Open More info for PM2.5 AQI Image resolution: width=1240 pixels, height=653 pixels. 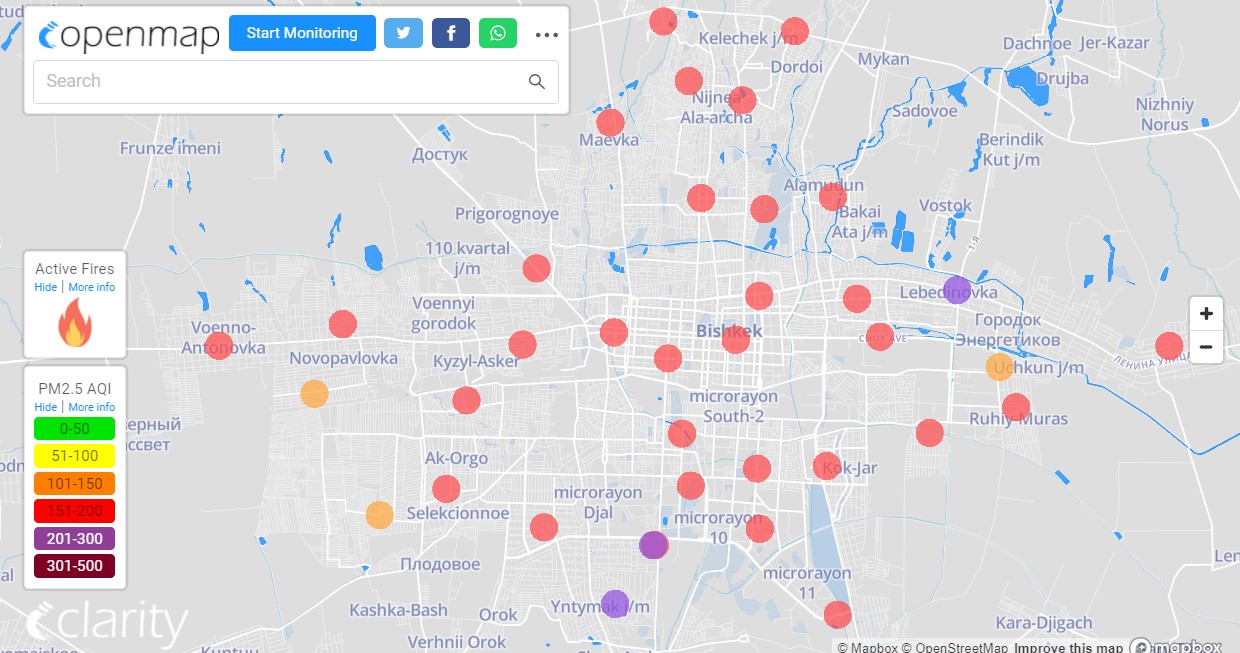91,407
